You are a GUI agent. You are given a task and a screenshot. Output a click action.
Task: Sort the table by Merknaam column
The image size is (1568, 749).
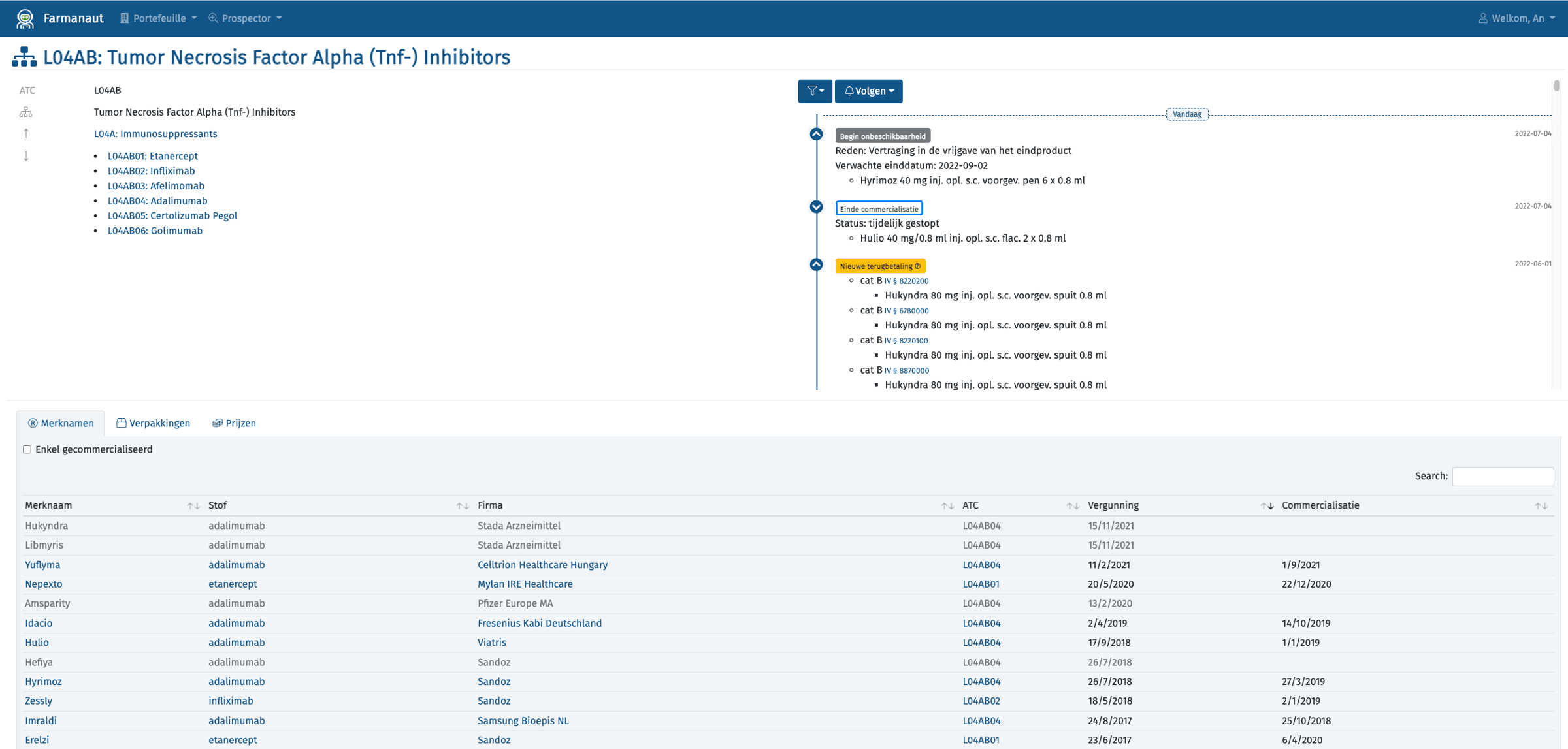tap(112, 505)
